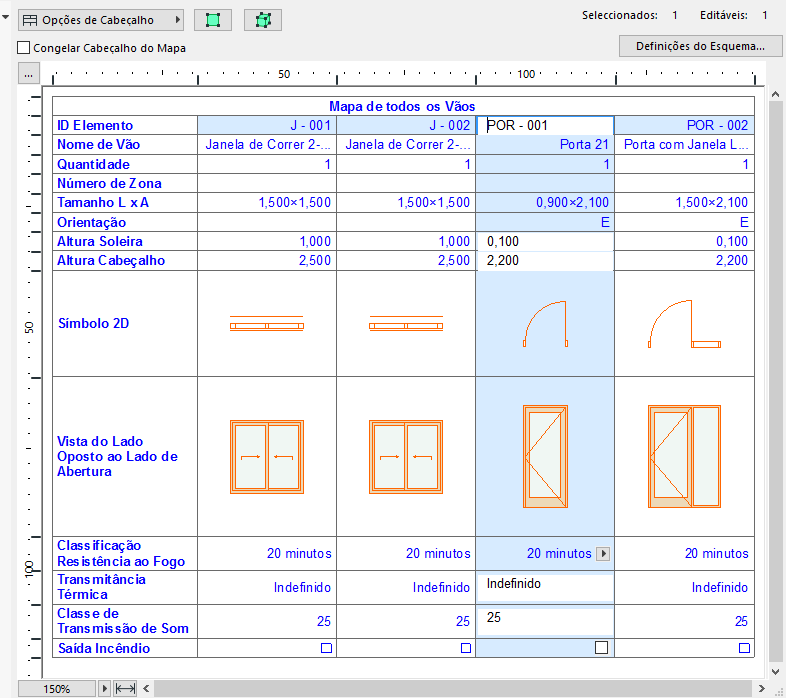Click the horizontal scrollbar left arrow
The image size is (786, 698).
point(146,688)
